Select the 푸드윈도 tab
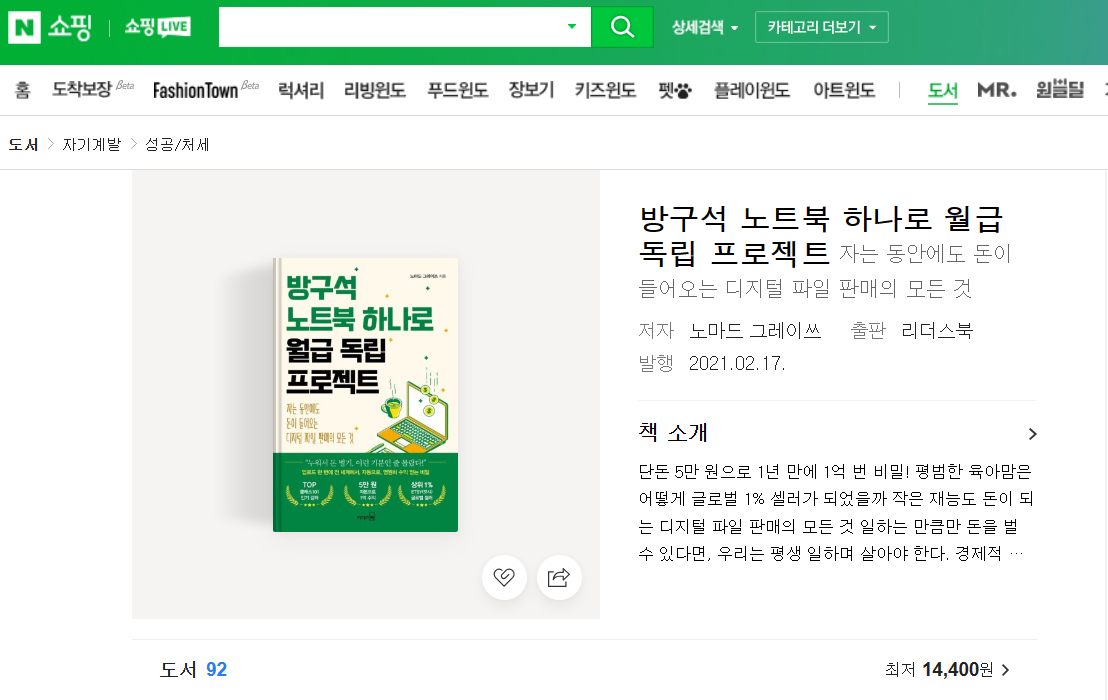This screenshot has width=1108, height=700. [457, 90]
